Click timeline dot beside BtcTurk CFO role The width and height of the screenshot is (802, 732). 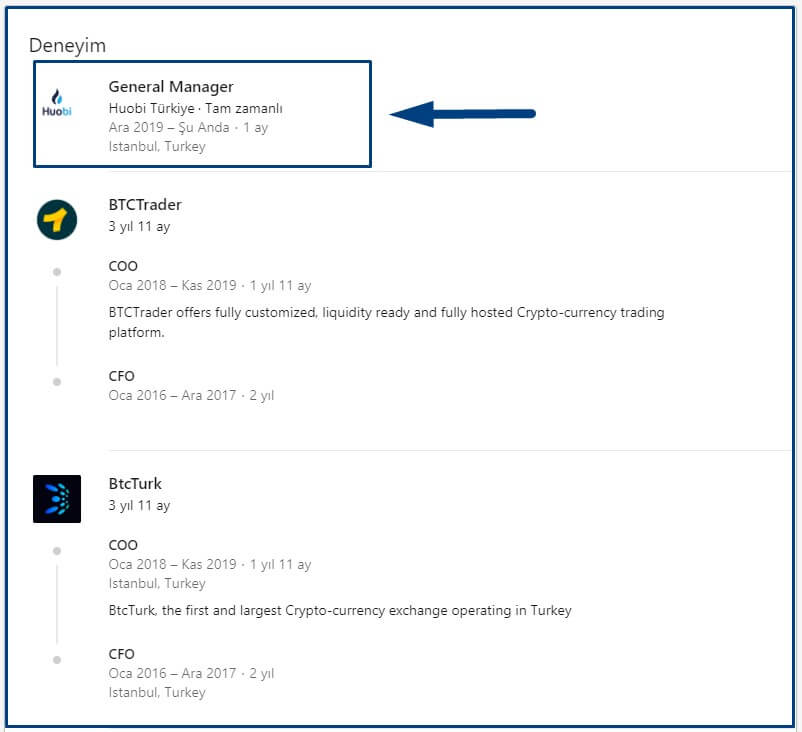tap(57, 659)
